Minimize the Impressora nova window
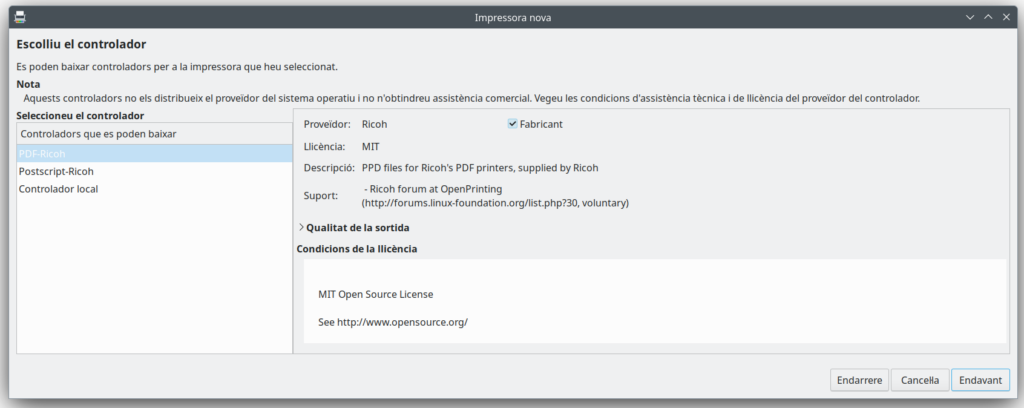The image size is (1024, 408). pos(969,17)
